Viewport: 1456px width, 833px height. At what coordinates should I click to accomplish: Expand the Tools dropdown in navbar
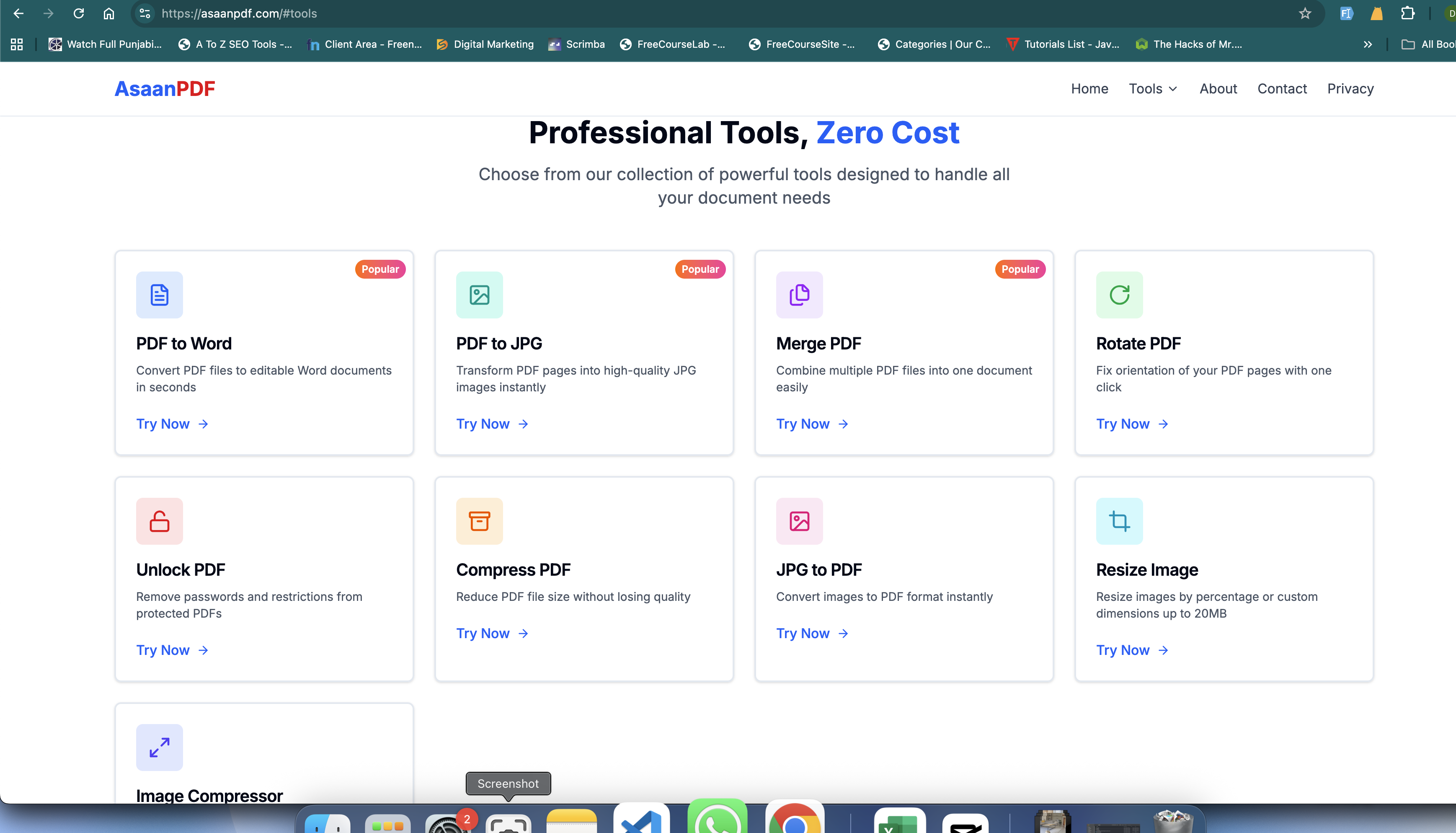coord(1153,89)
